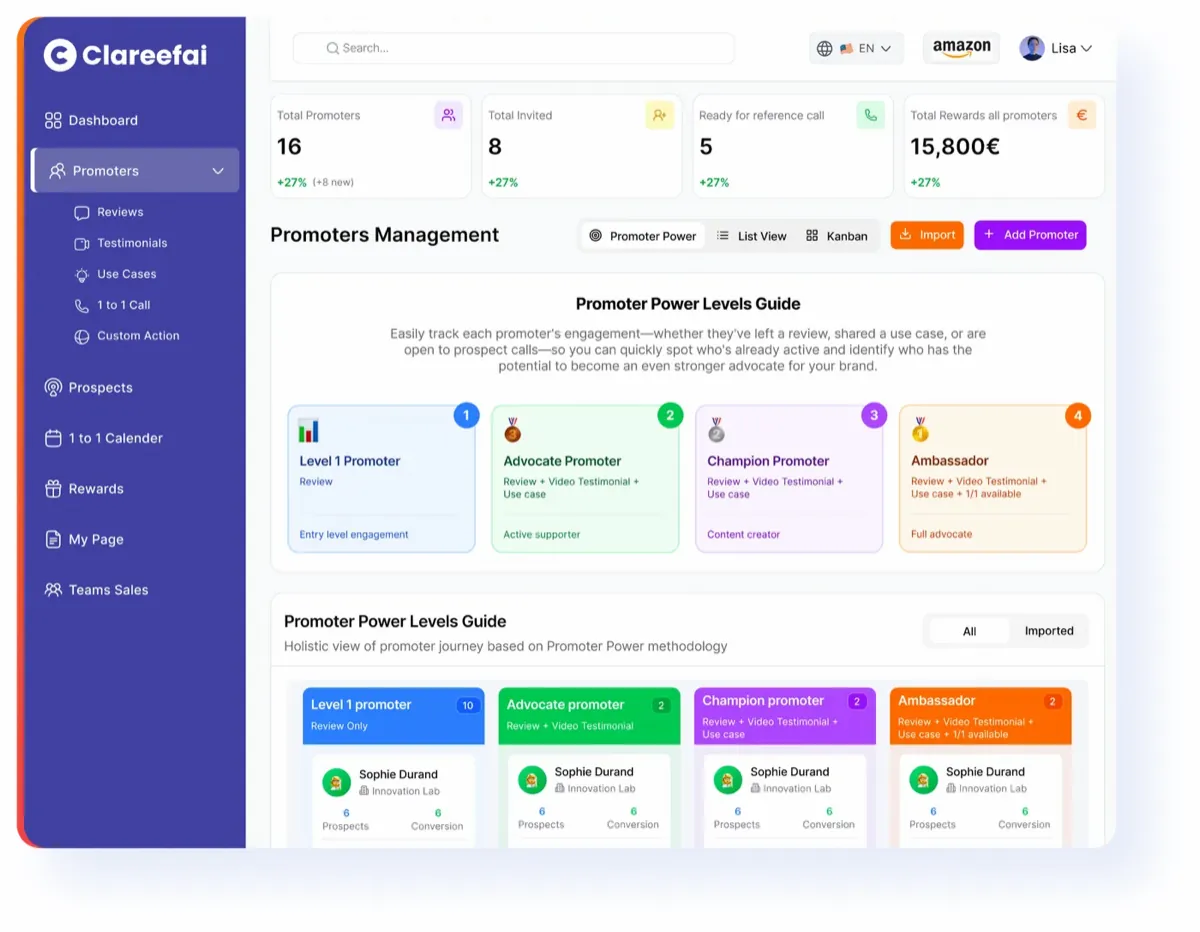Click the phone icon beside 1 to 1 Call
This screenshot has height=932, width=1200.
82,305
